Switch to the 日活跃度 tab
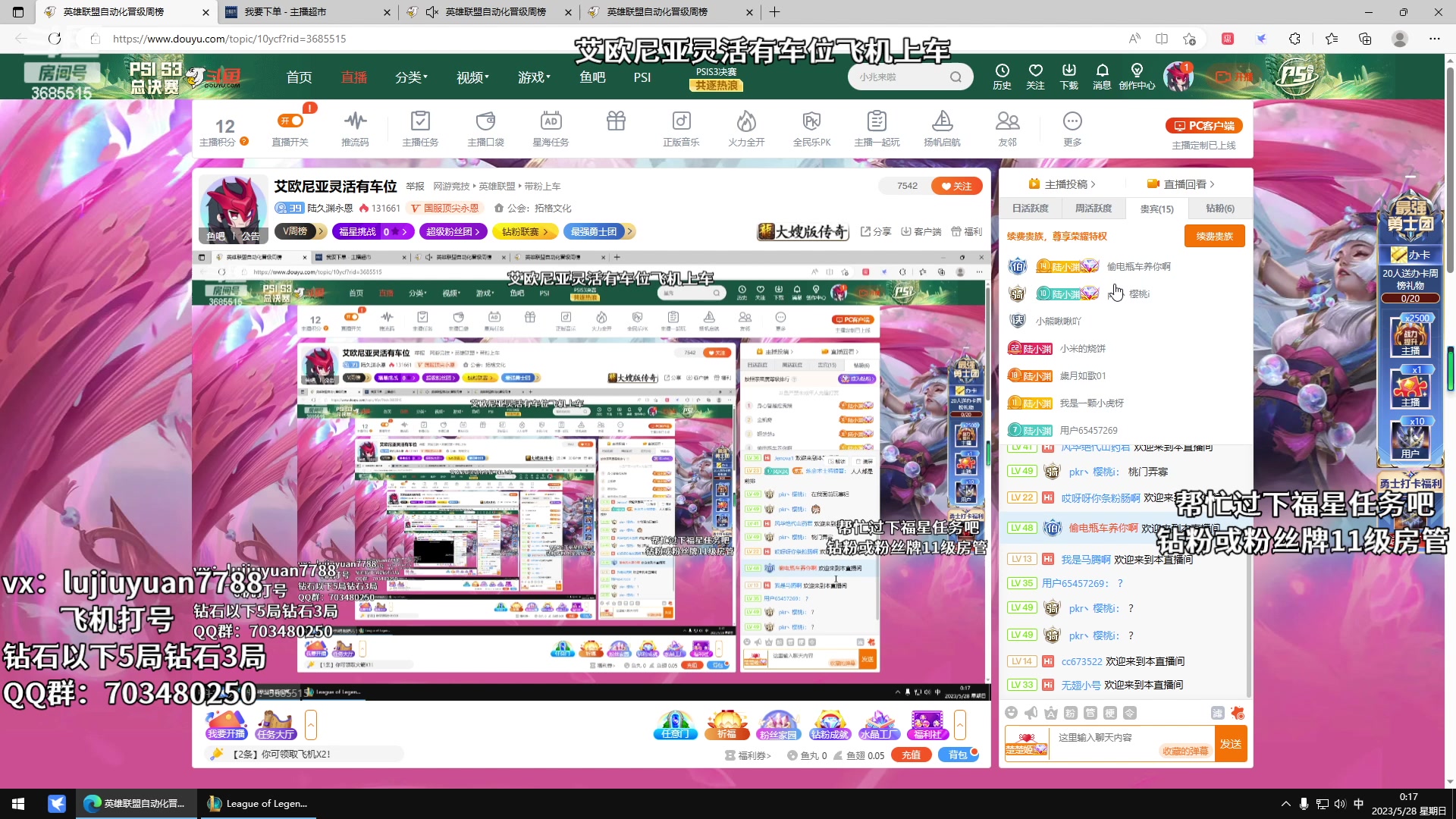 [x=1030, y=209]
